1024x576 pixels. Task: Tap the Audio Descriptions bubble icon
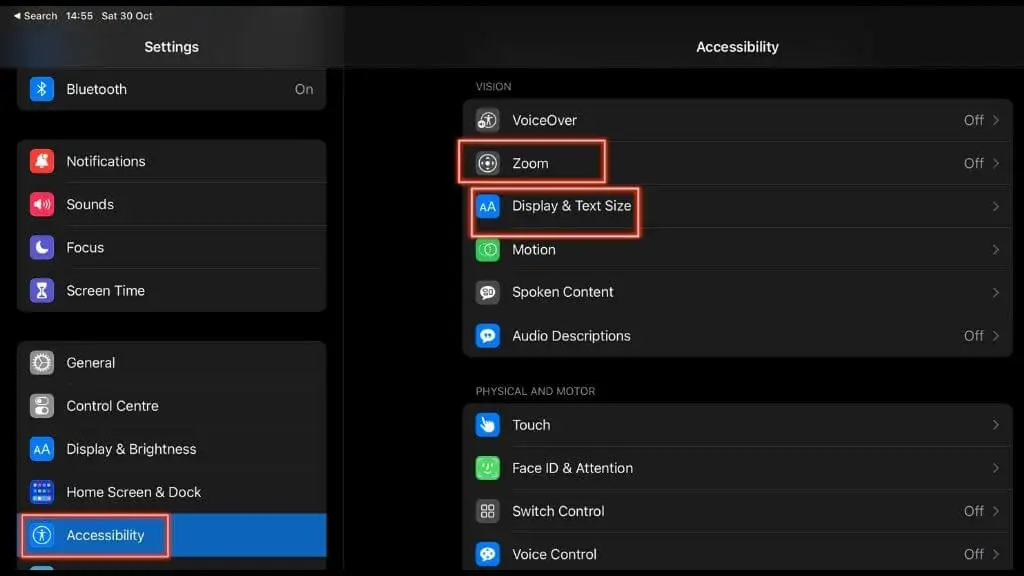click(x=487, y=336)
